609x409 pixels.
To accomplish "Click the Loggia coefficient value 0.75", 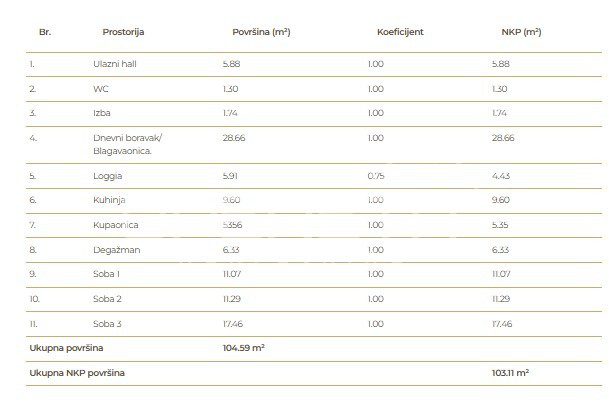I will click(375, 176).
